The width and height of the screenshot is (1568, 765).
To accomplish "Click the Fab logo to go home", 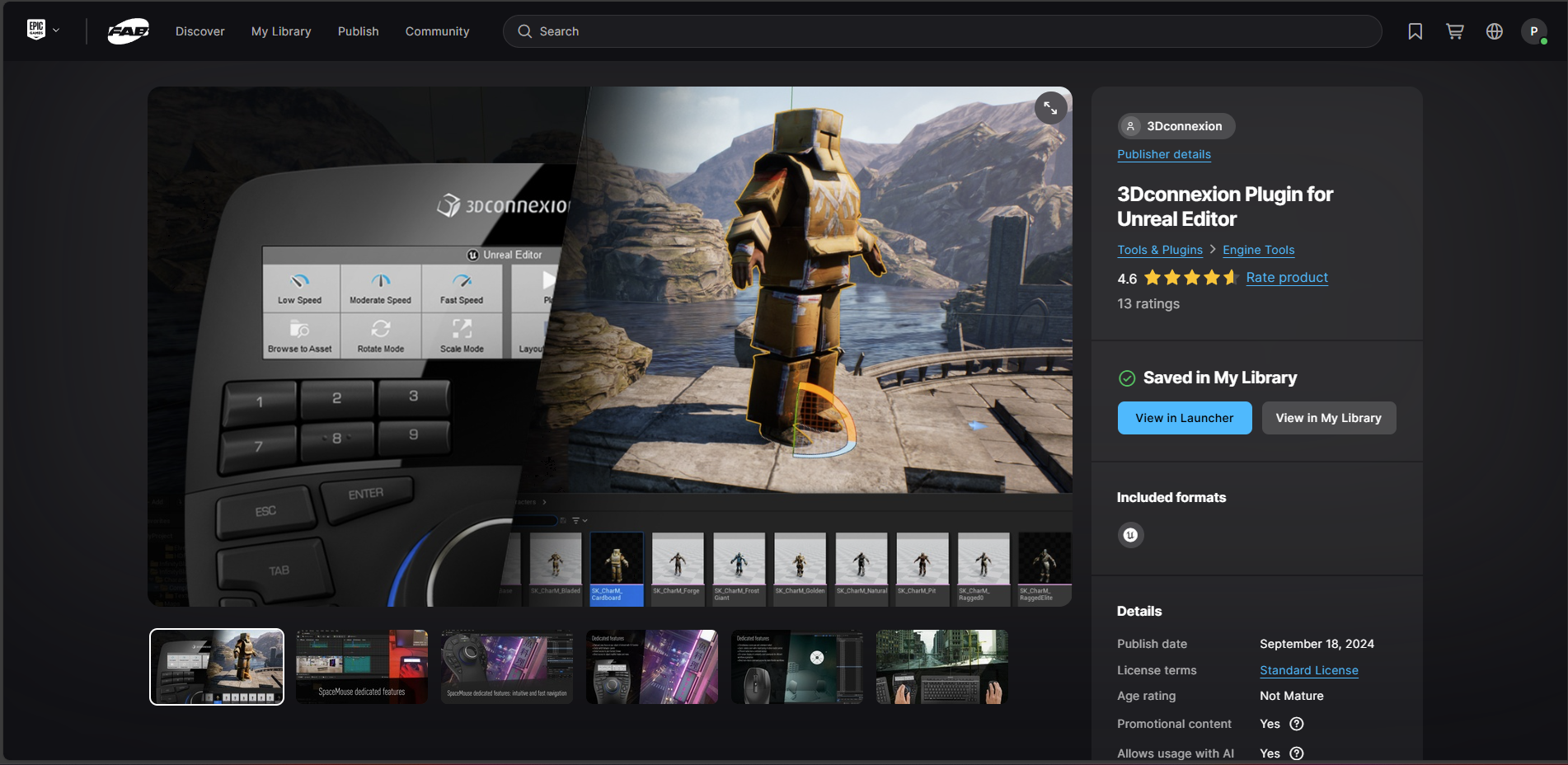I will point(128,31).
